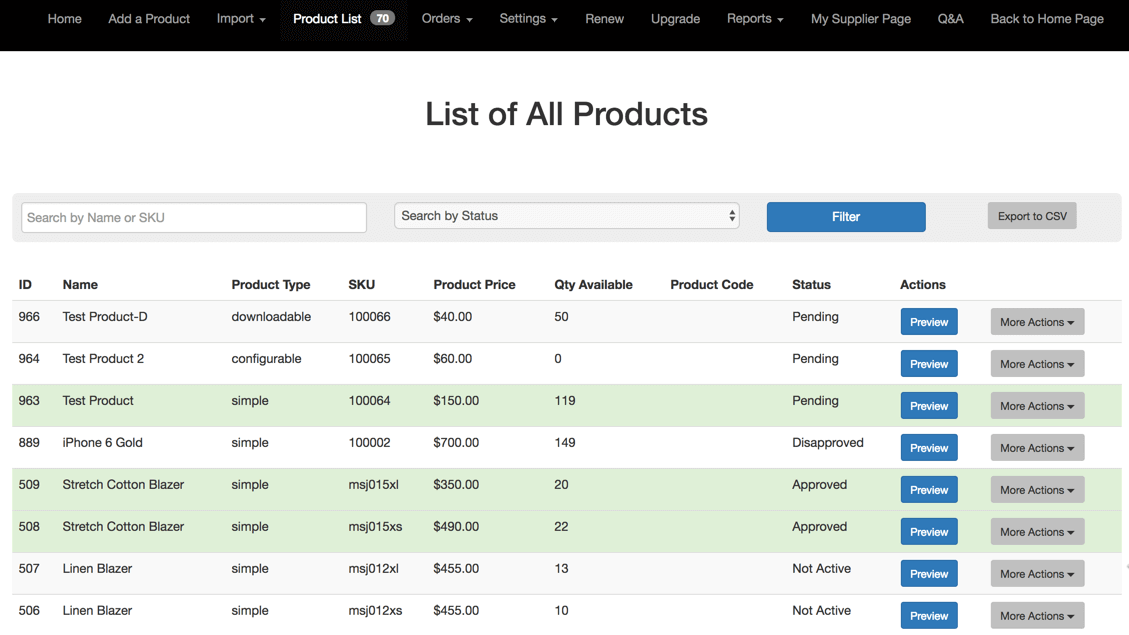Click the Search by Name or SKU field
The height and width of the screenshot is (635, 1129).
click(x=194, y=217)
